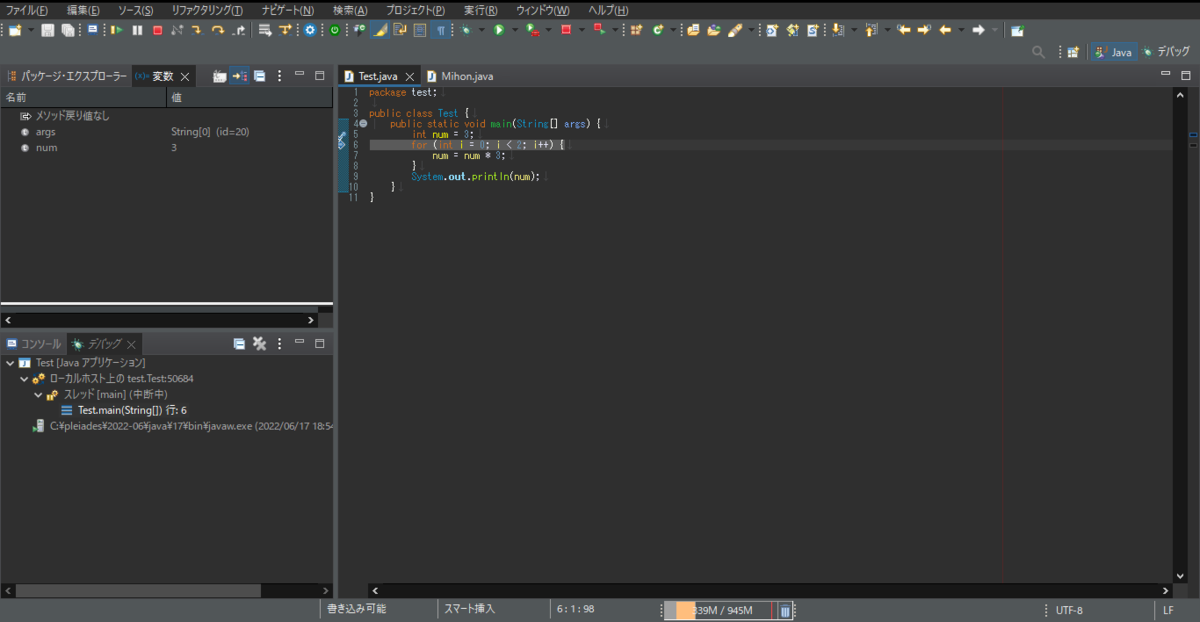This screenshot has width=1200, height=622.
Task: Open the リファクタリング menu
Action: (206, 10)
